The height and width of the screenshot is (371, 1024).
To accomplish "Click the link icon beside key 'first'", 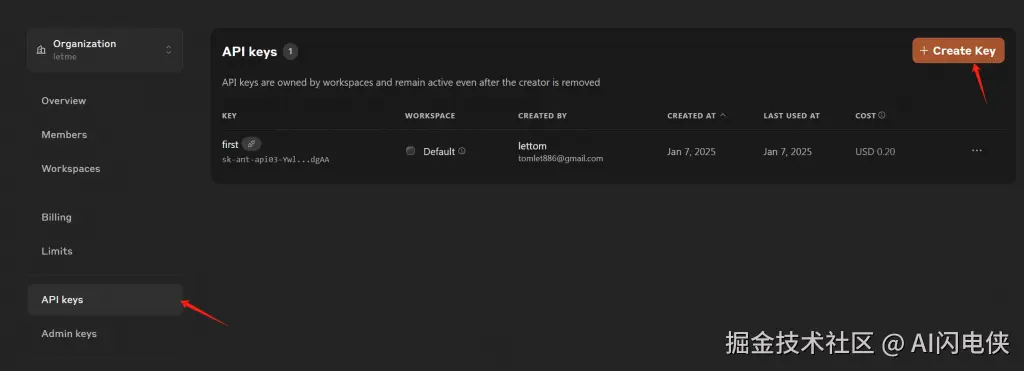I will pos(251,144).
